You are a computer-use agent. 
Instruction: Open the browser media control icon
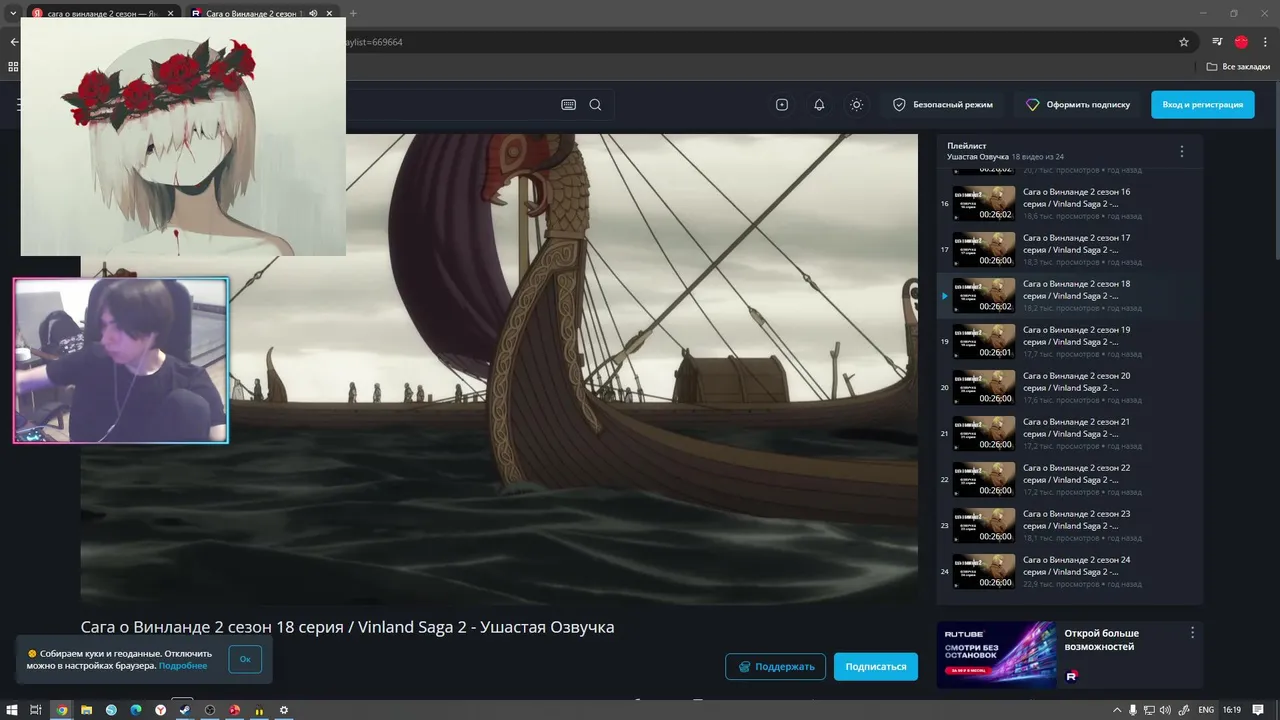tap(1217, 42)
